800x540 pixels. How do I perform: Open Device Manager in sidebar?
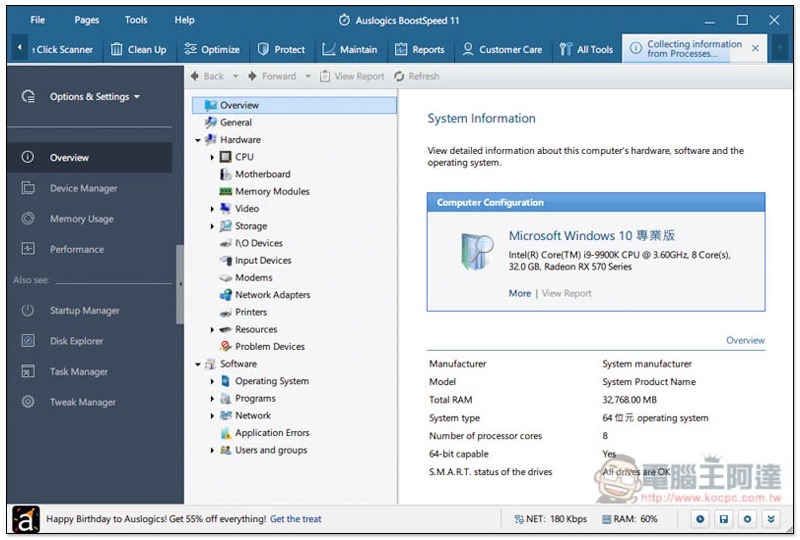83,188
